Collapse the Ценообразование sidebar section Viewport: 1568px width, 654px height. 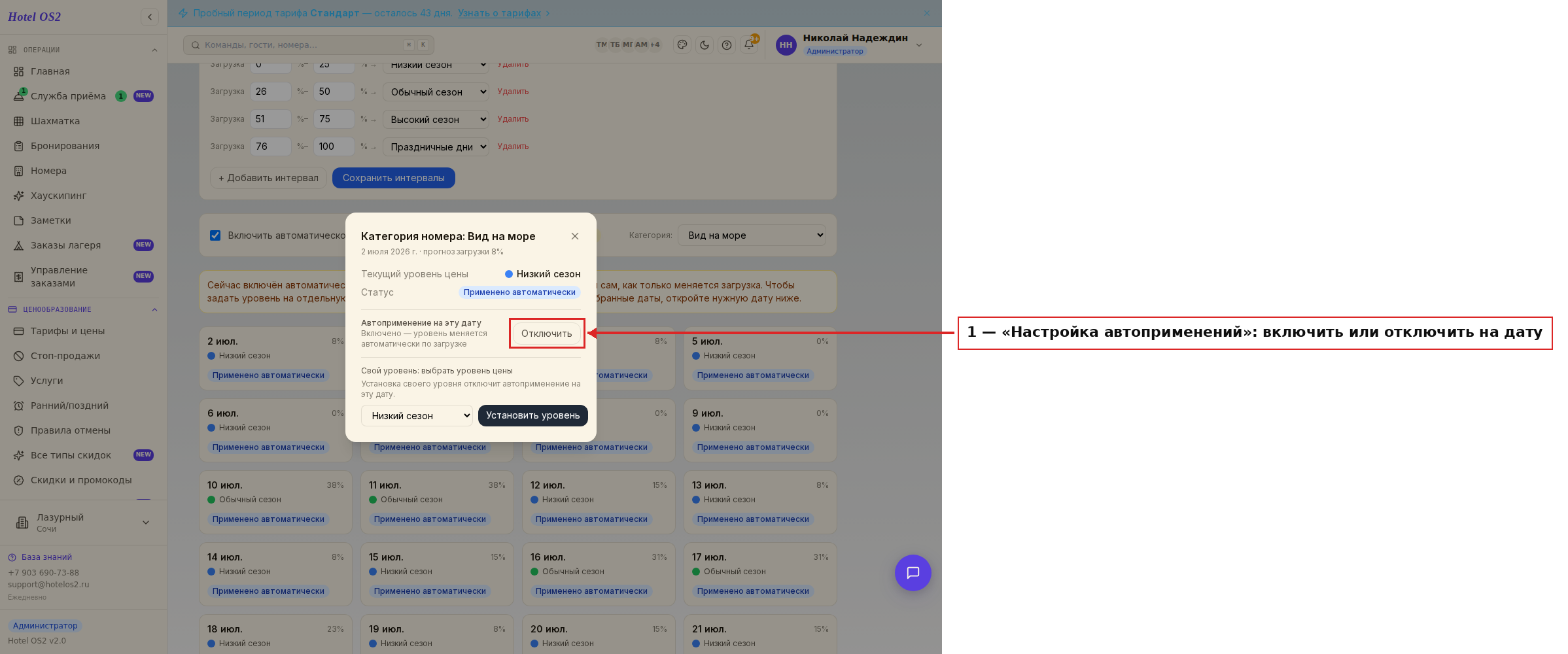(154, 309)
